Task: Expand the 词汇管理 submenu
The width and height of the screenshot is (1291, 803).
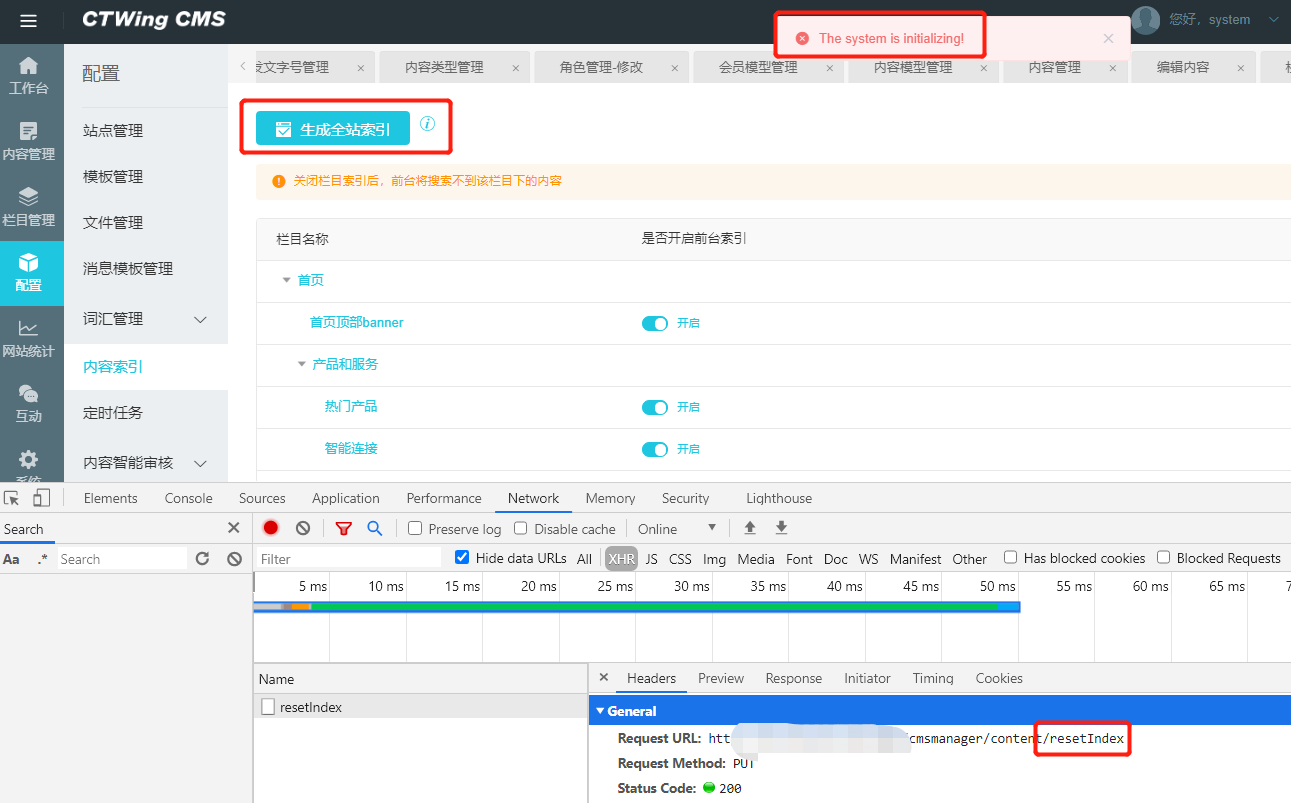Action: point(200,319)
